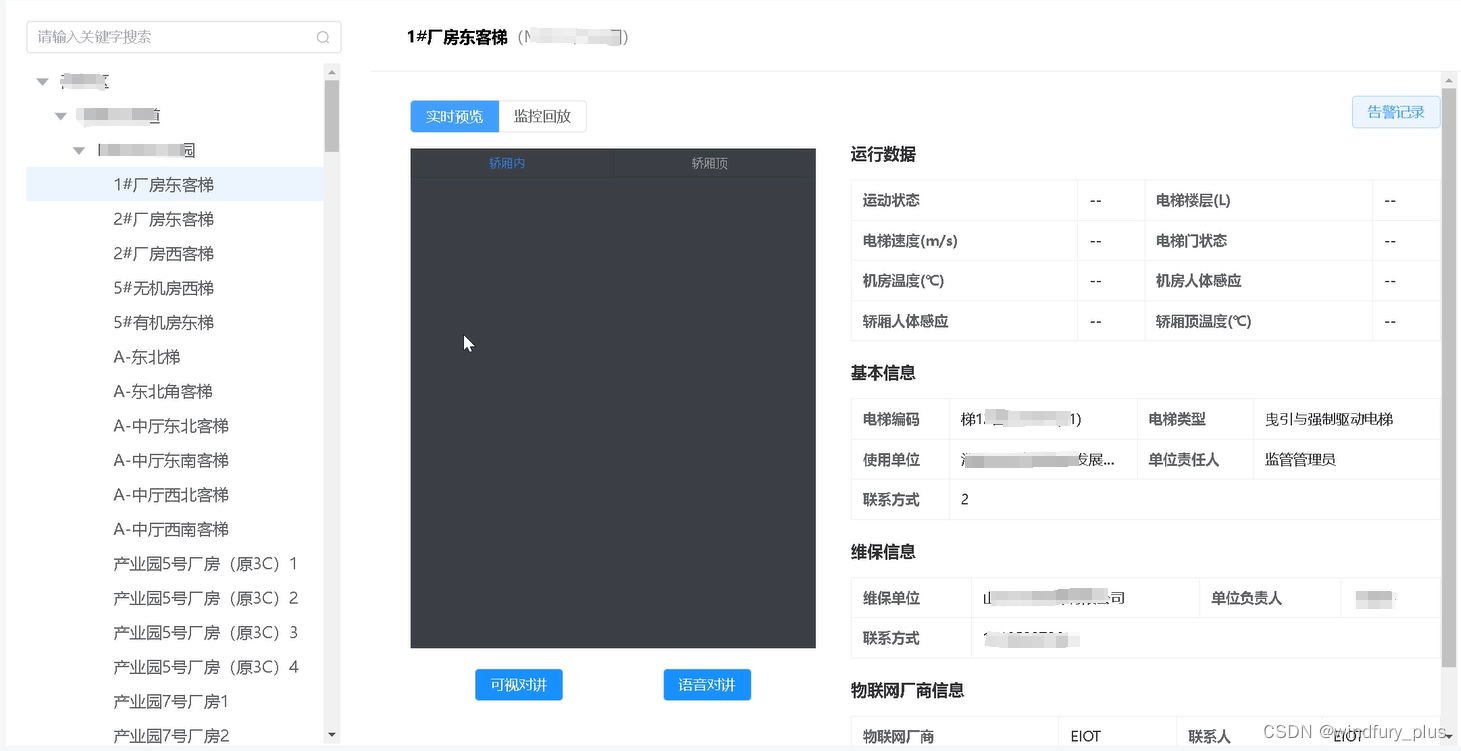
Task: Collapse the top-level tree node arrow
Action: (x=42, y=82)
